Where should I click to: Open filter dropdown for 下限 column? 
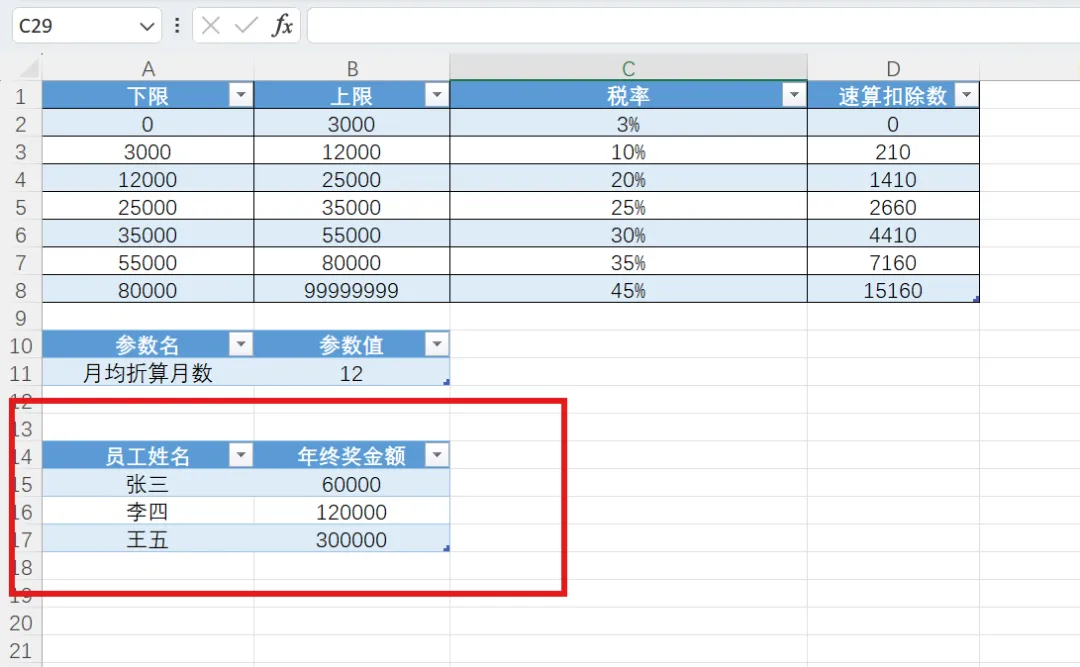(x=240, y=94)
